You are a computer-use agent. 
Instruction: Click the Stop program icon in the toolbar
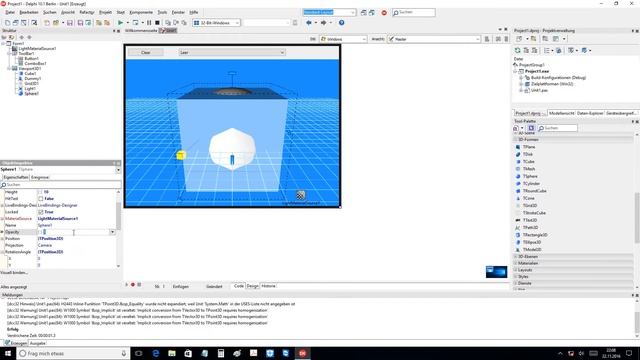157,23
